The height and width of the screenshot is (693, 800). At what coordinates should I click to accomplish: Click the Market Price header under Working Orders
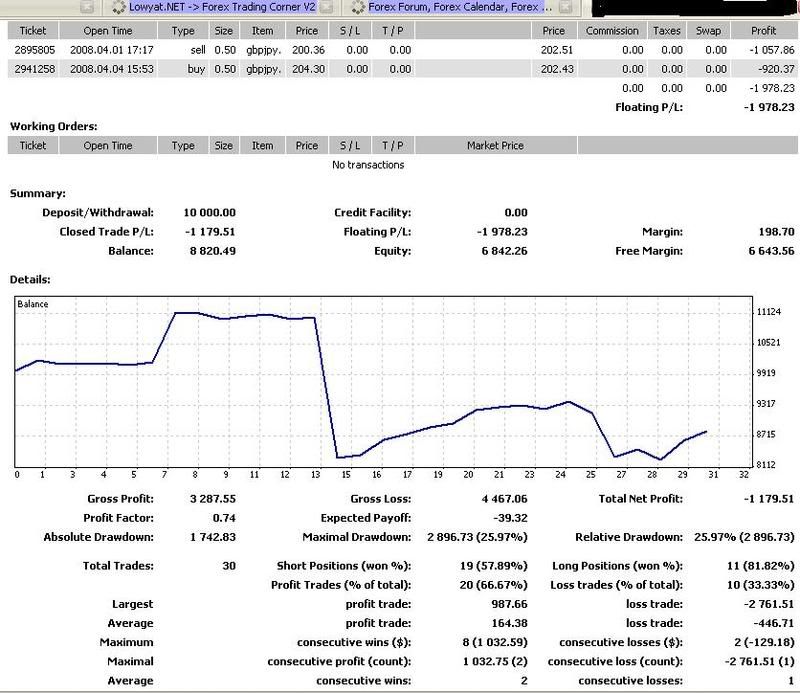[x=495, y=146]
